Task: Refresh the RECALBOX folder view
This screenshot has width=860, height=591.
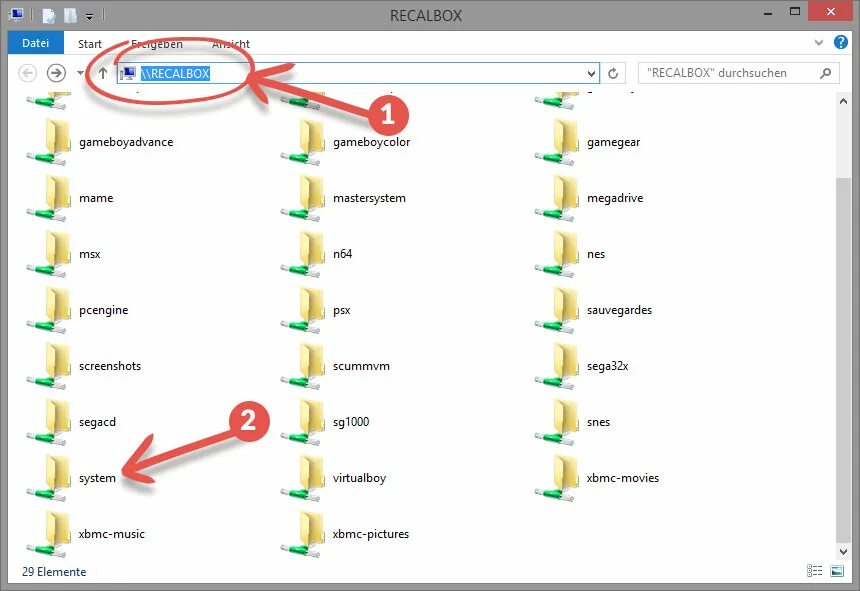Action: (x=613, y=73)
